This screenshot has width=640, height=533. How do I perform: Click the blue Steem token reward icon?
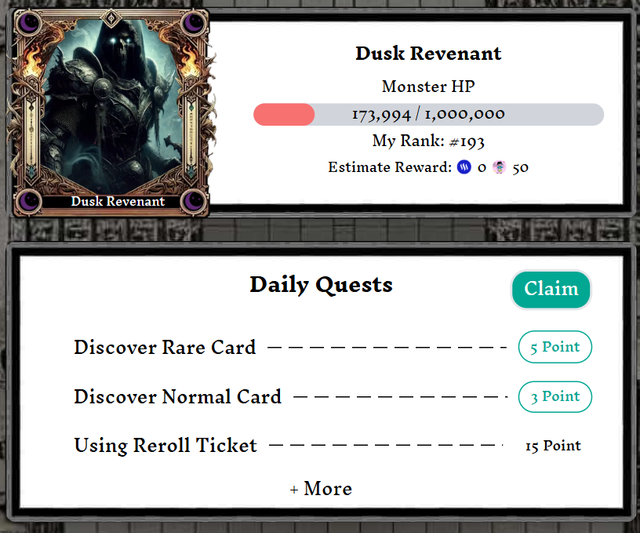pos(464,167)
